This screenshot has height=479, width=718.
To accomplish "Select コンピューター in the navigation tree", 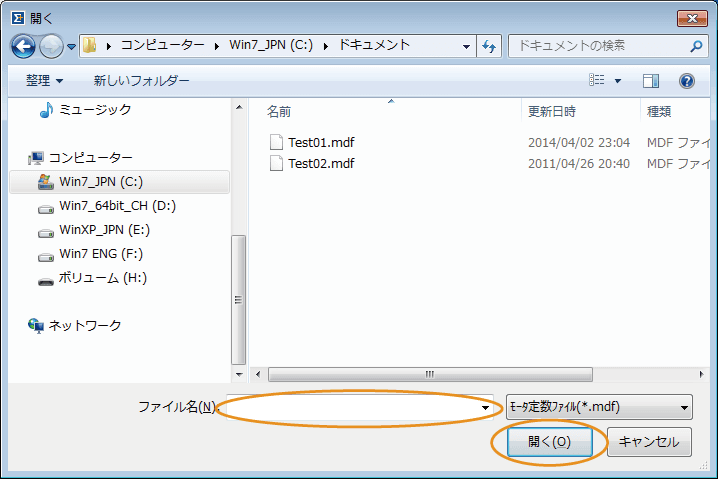I will [91, 158].
